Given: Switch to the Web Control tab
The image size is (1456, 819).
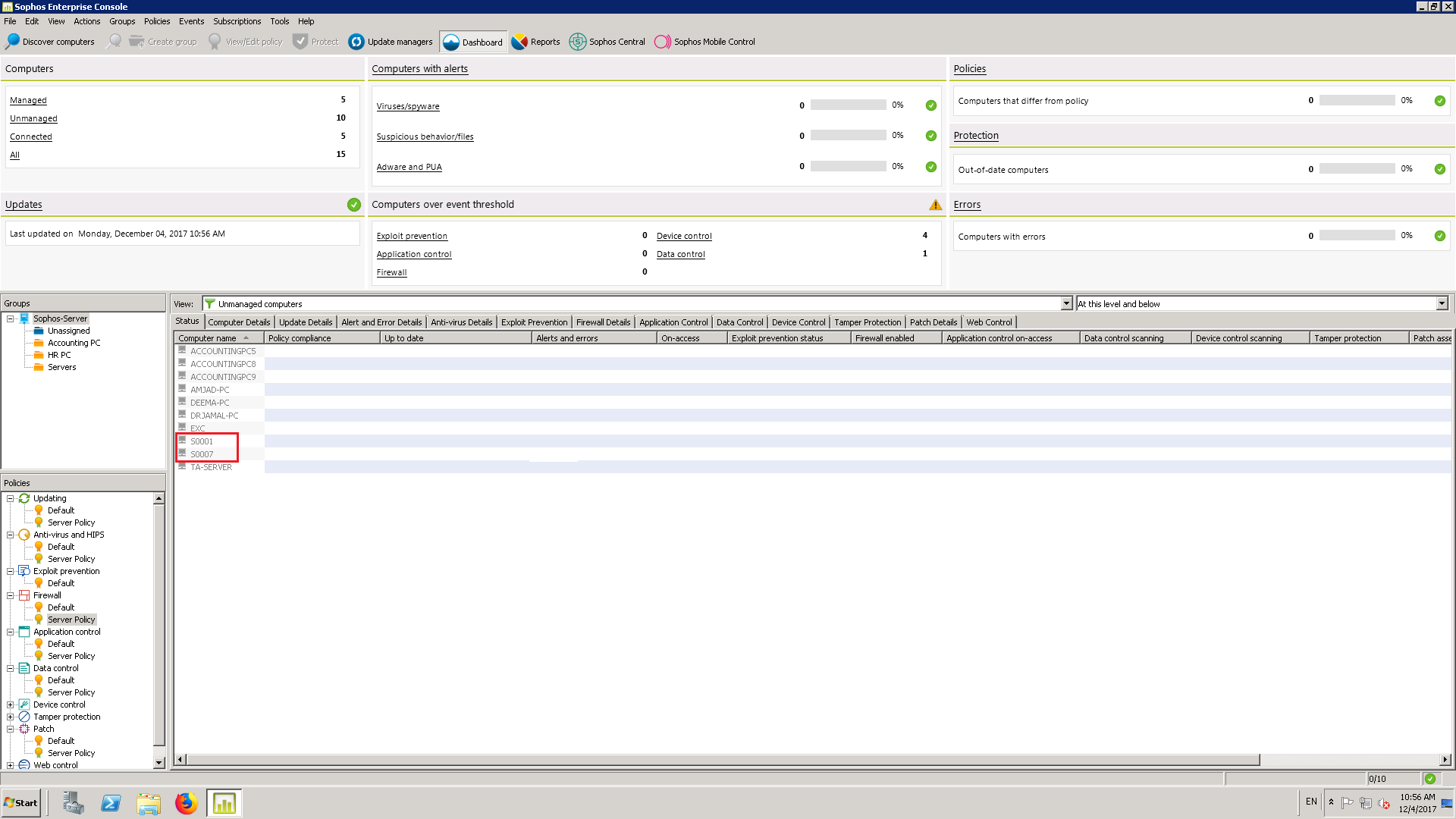Looking at the screenshot, I should click(989, 322).
